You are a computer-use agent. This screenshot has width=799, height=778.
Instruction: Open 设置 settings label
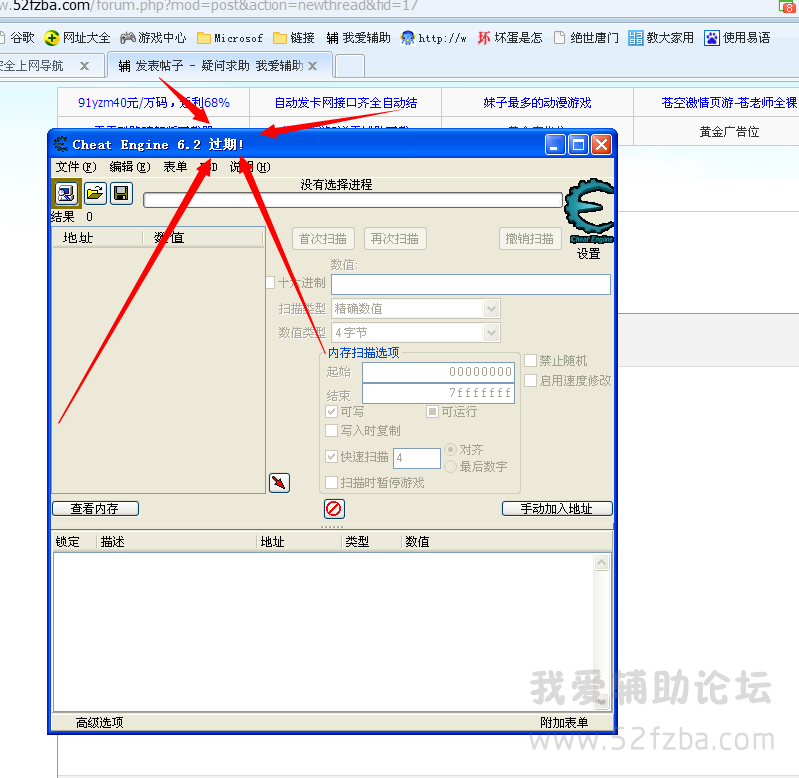tap(589, 253)
